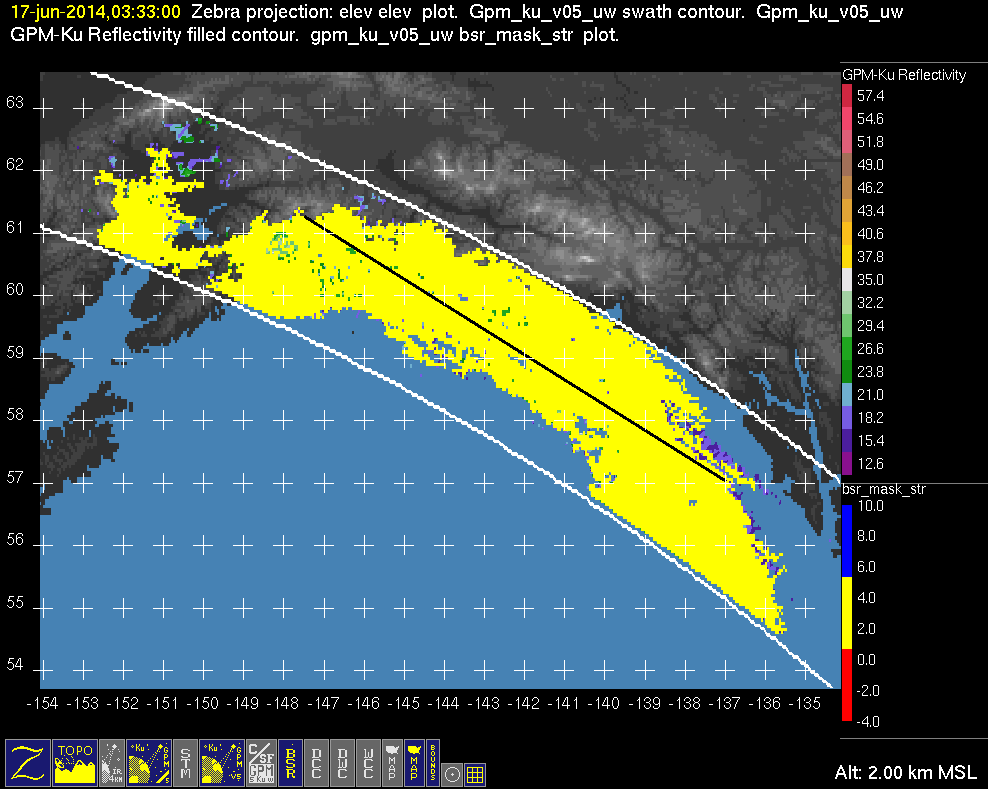Toggle the WCC layer icon
Screen dimensions: 988x789
click(369, 762)
